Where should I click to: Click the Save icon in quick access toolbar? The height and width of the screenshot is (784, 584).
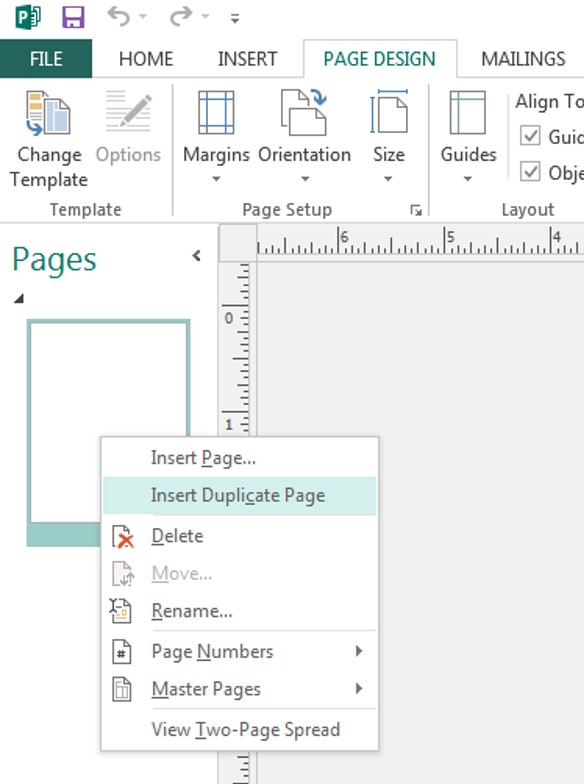pyautogui.click(x=73, y=16)
